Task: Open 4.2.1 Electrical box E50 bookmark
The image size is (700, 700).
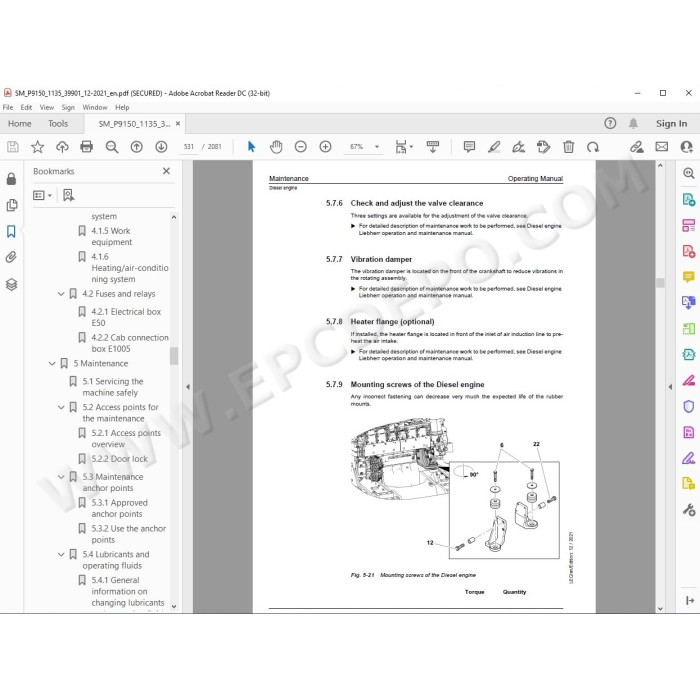Action: [x=126, y=317]
